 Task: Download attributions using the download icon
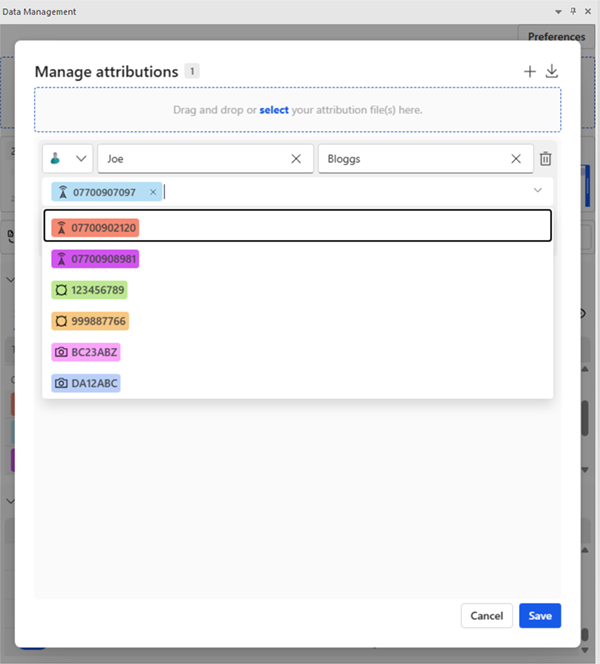tap(551, 71)
